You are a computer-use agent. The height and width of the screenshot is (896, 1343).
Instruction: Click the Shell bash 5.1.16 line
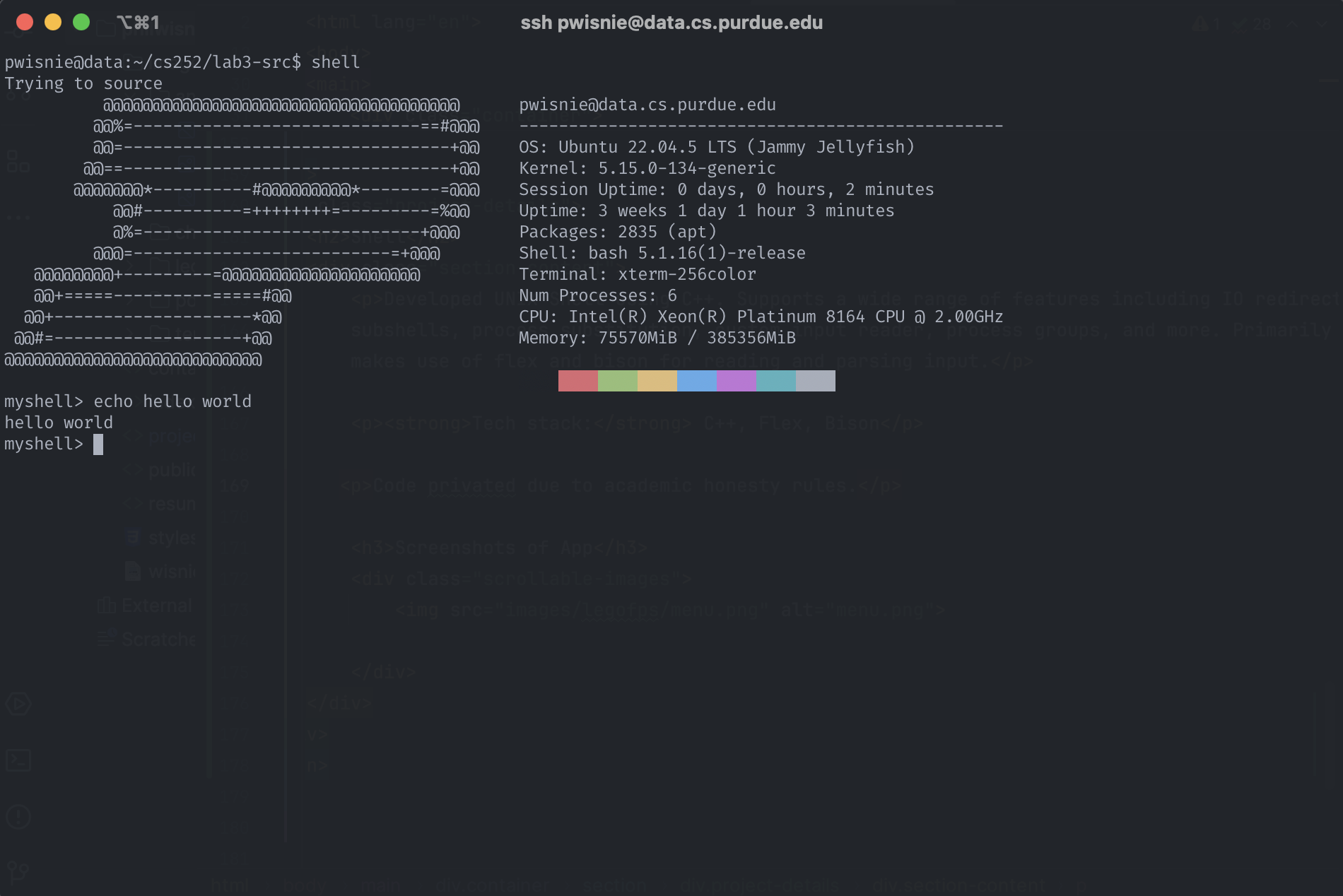click(x=662, y=253)
